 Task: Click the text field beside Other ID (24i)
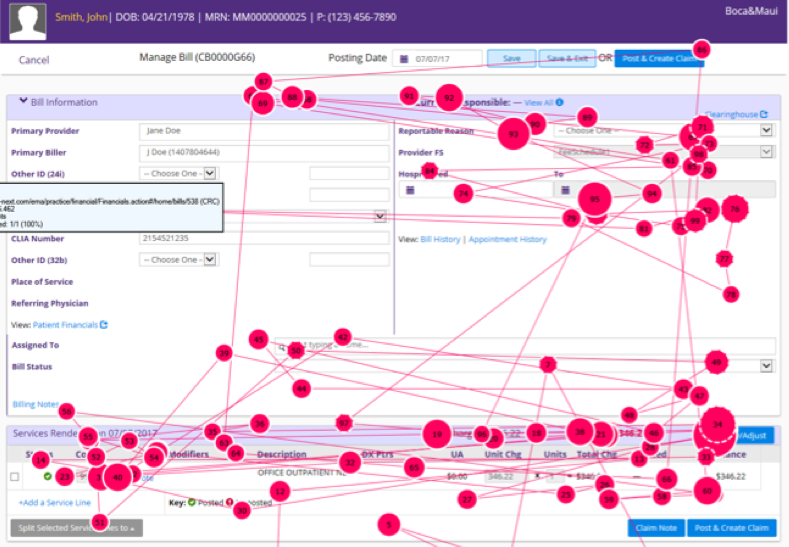coord(350,174)
